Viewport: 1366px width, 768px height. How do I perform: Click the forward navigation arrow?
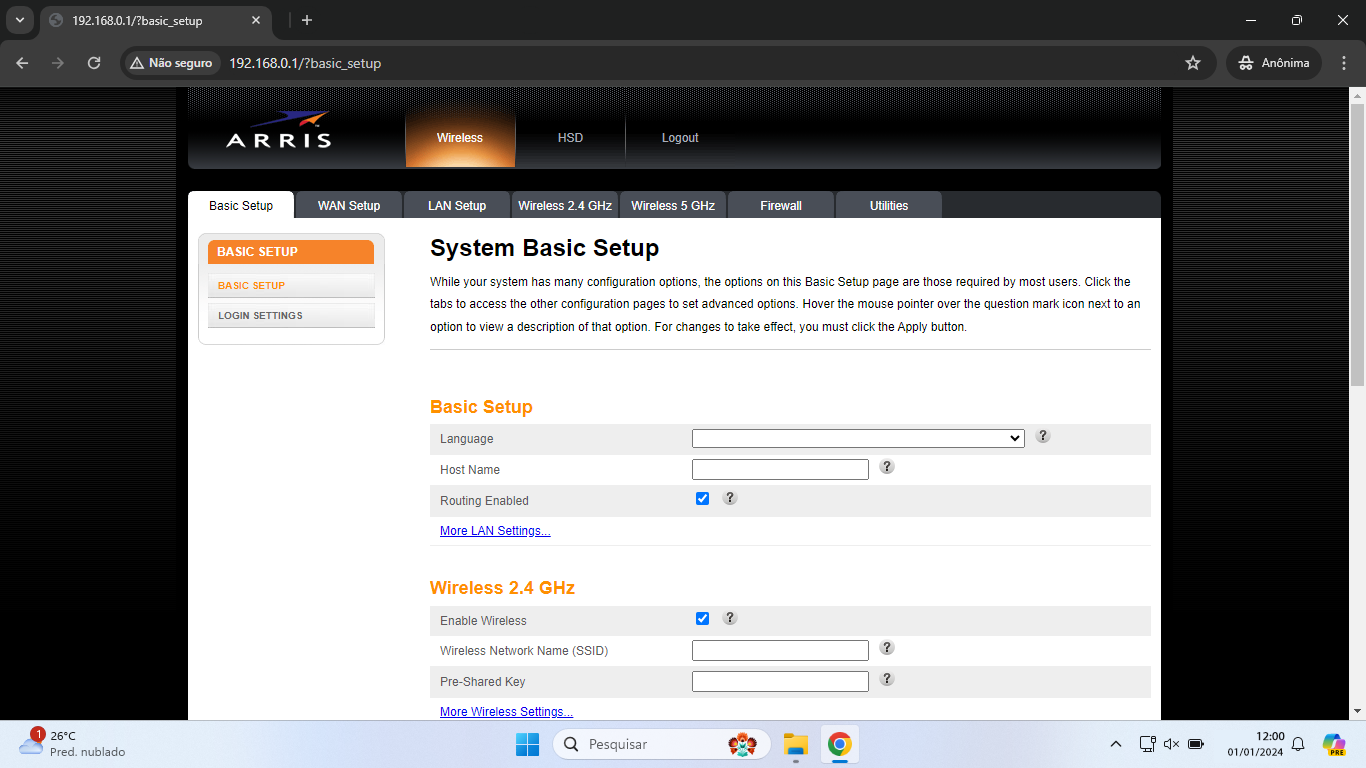58,63
